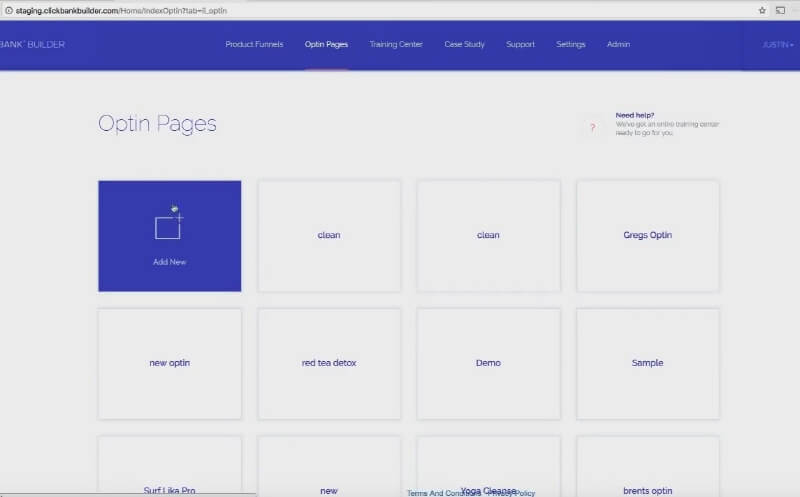Open the Yoga Cleanse card

(x=488, y=466)
